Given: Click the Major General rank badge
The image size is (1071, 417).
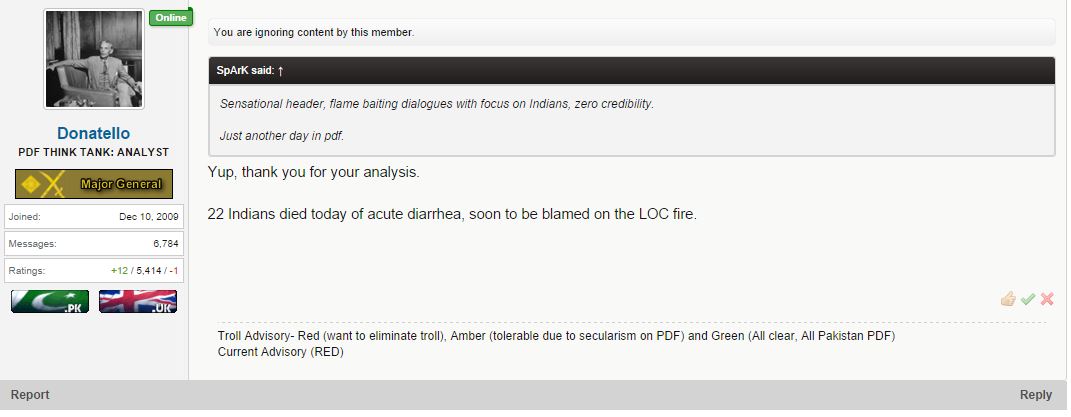Looking at the screenshot, I should 94,184.
